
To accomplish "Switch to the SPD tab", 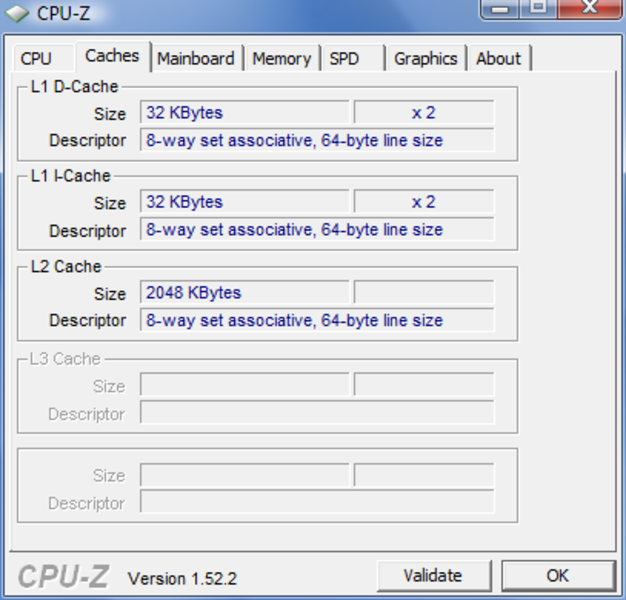I will click(x=353, y=58).
